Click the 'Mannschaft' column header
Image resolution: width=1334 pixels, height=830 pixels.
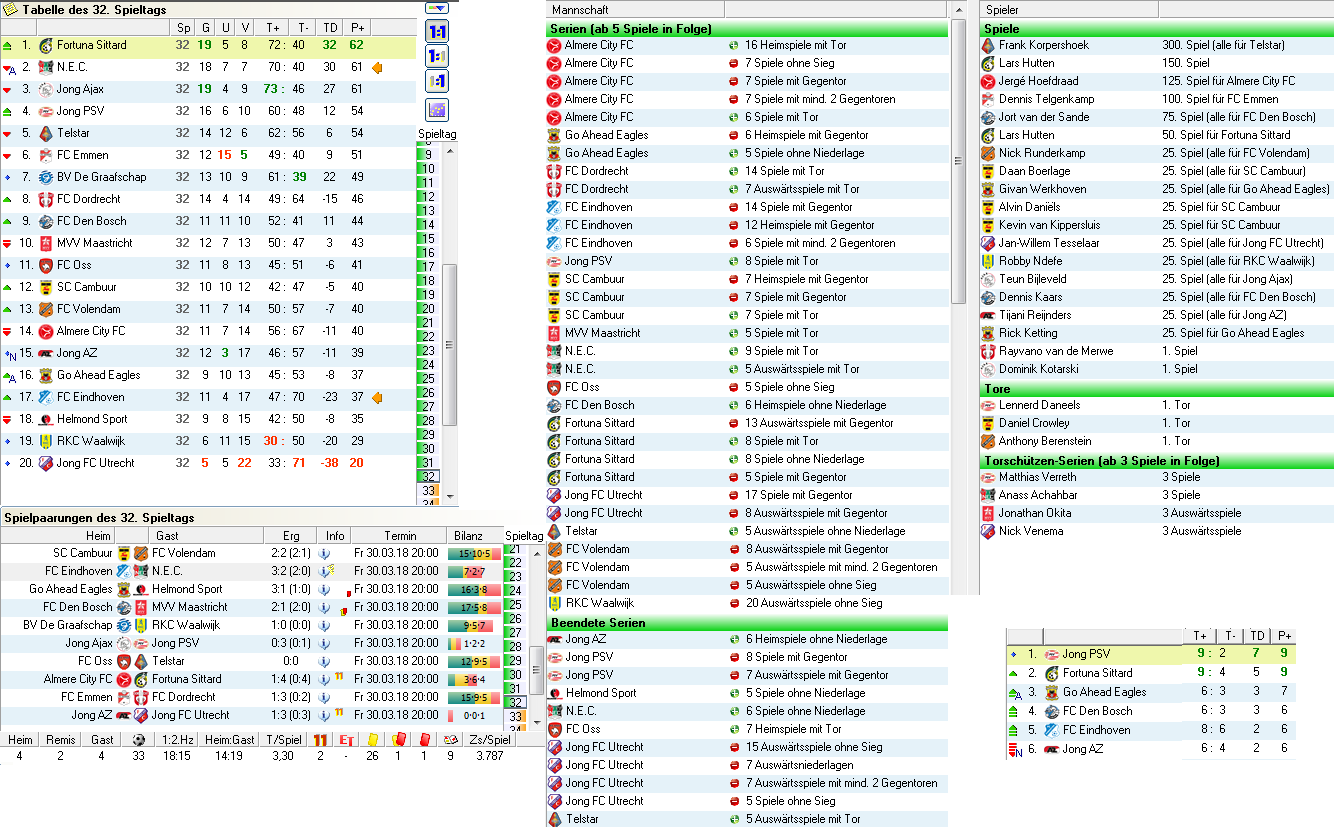(635, 9)
